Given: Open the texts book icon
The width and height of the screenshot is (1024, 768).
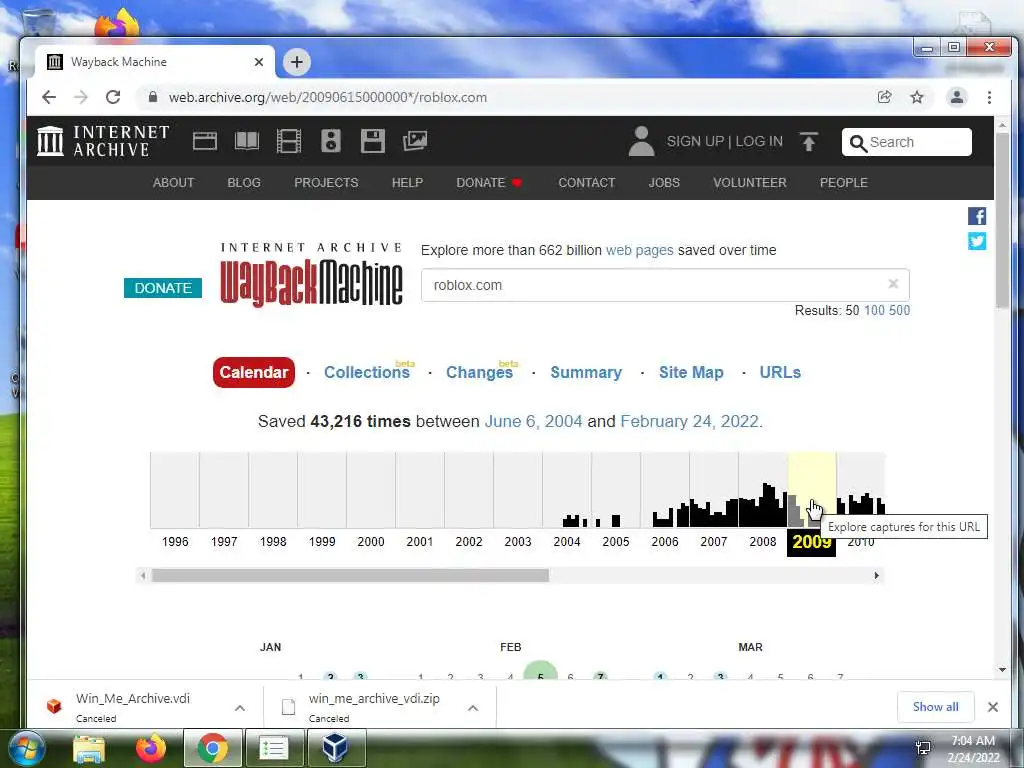Looking at the screenshot, I should (x=247, y=141).
